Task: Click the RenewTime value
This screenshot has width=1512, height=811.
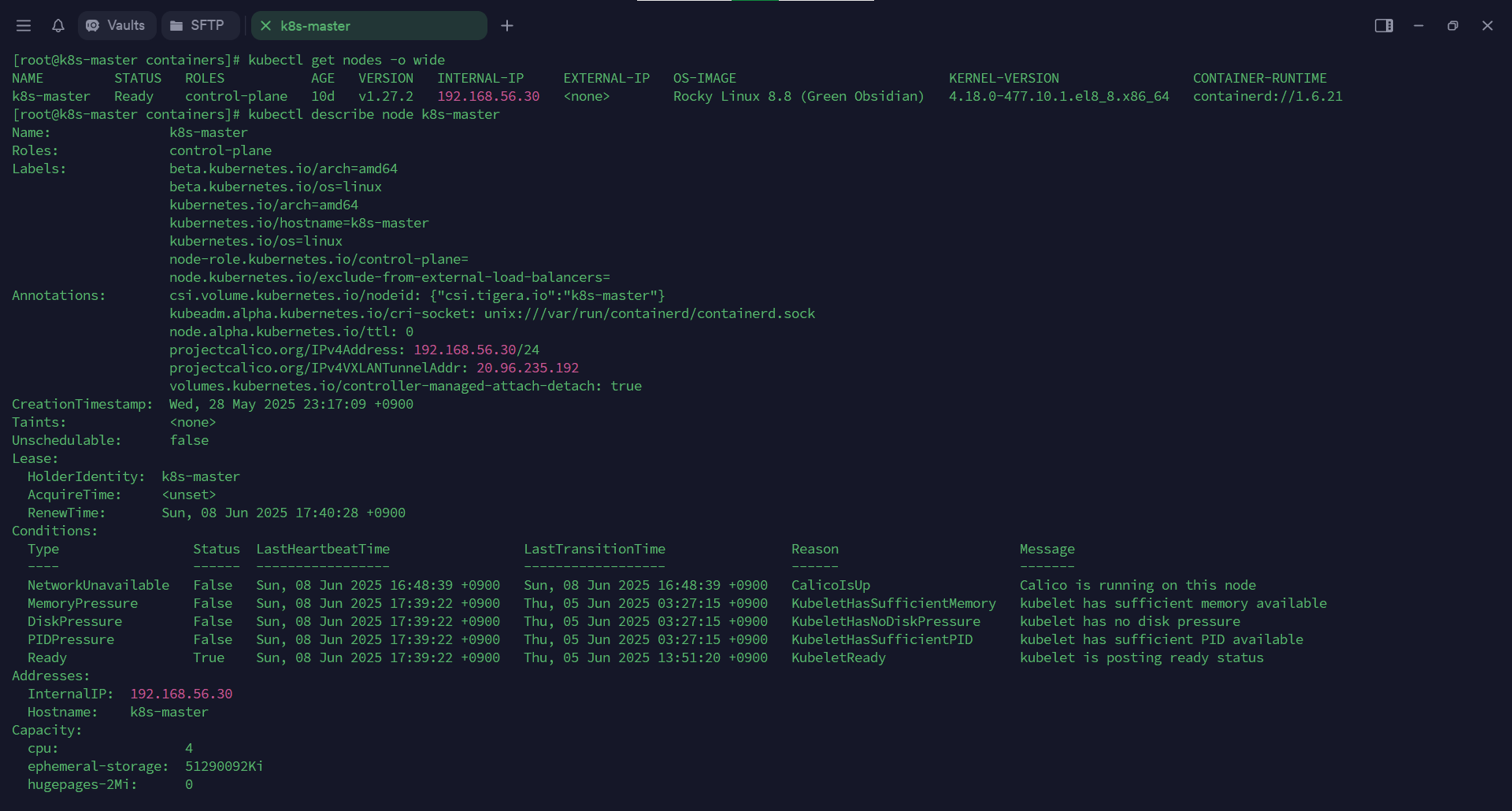Action: [x=283, y=513]
